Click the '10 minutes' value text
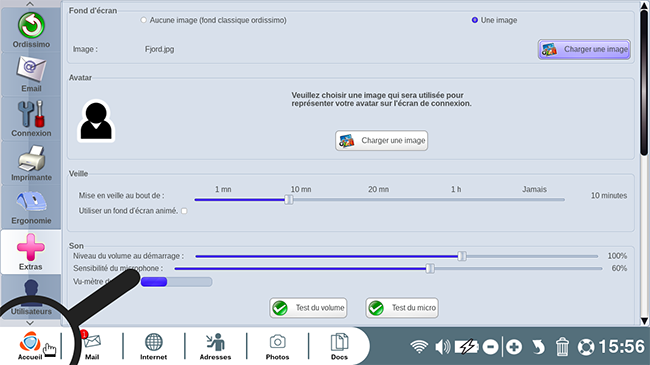 [609, 195]
